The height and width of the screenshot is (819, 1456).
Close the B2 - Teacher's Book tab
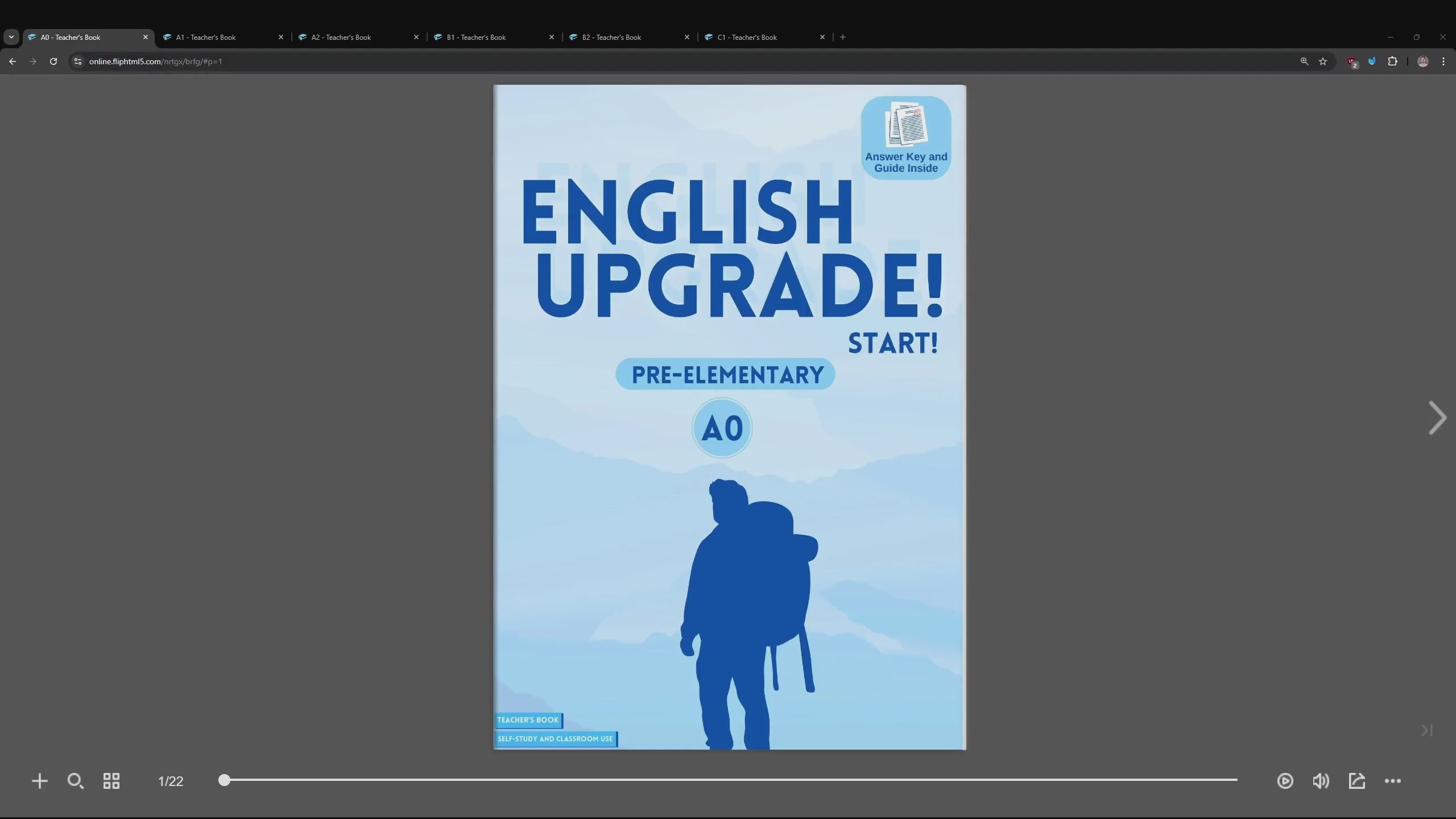[x=686, y=38]
